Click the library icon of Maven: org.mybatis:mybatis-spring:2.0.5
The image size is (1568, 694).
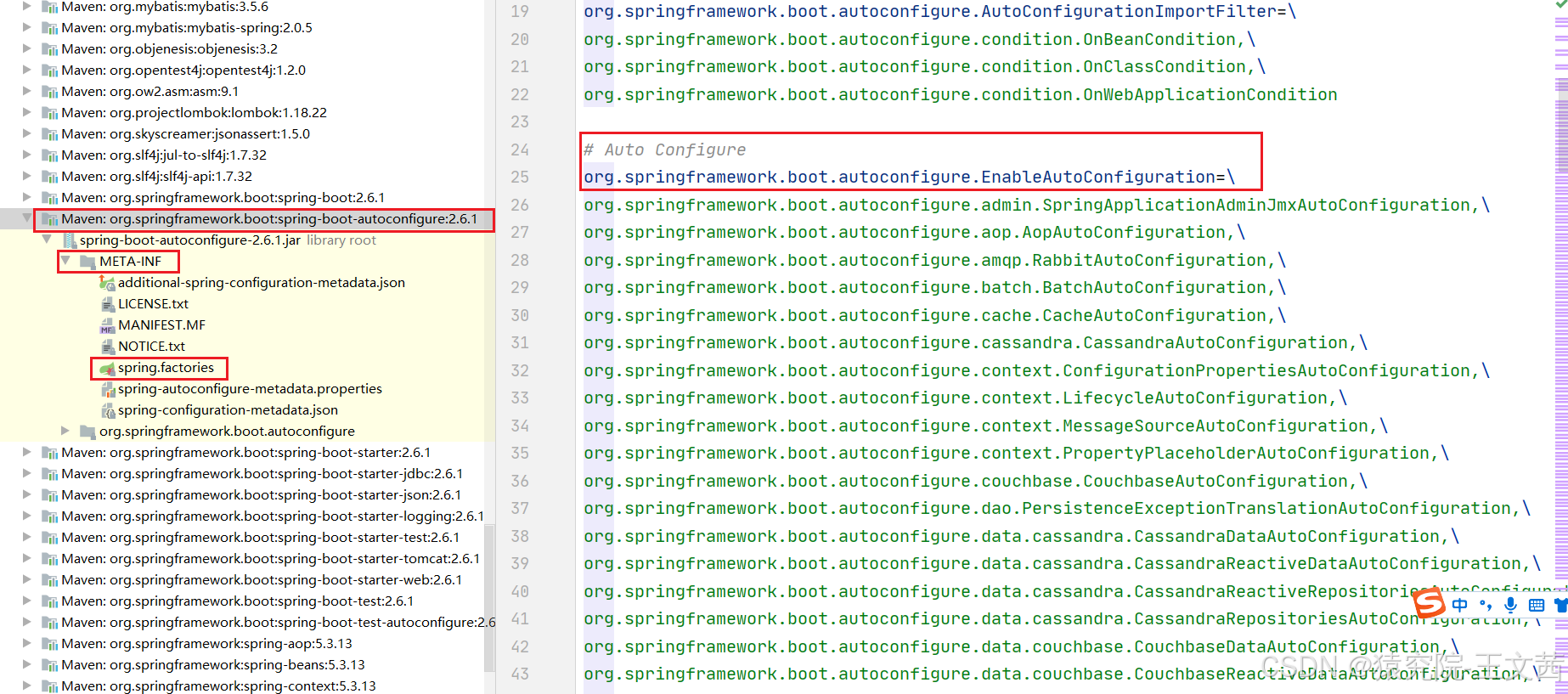(x=50, y=28)
